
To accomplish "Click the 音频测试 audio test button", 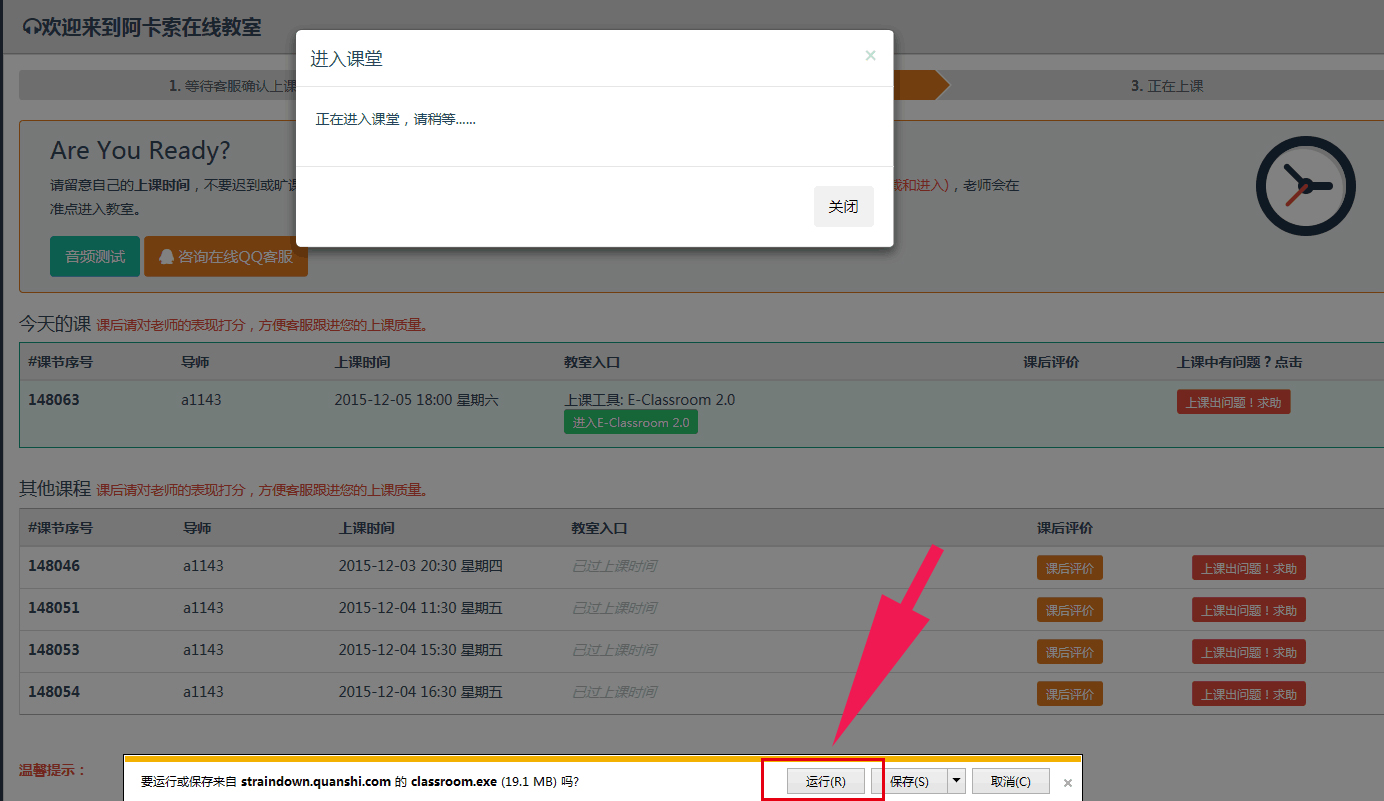I will coord(95,257).
